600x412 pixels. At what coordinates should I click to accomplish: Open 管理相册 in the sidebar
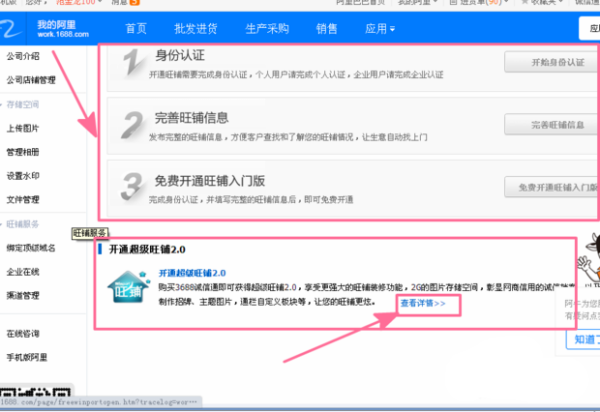click(23, 152)
